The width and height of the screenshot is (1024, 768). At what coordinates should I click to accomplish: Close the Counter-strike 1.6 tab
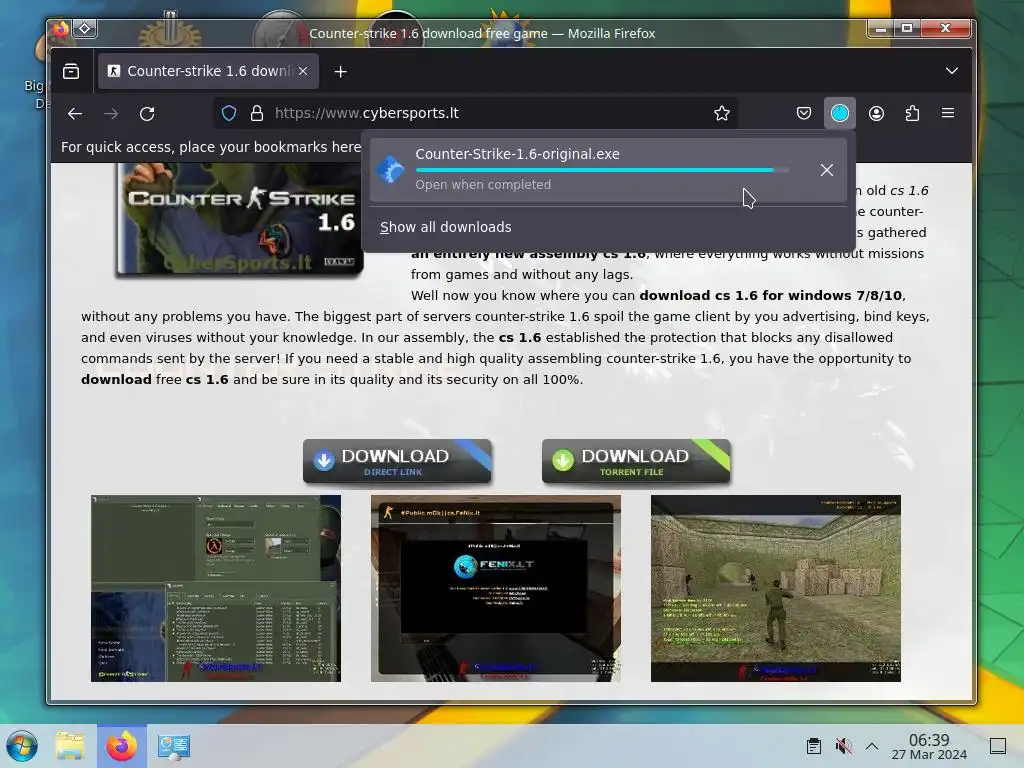point(303,71)
